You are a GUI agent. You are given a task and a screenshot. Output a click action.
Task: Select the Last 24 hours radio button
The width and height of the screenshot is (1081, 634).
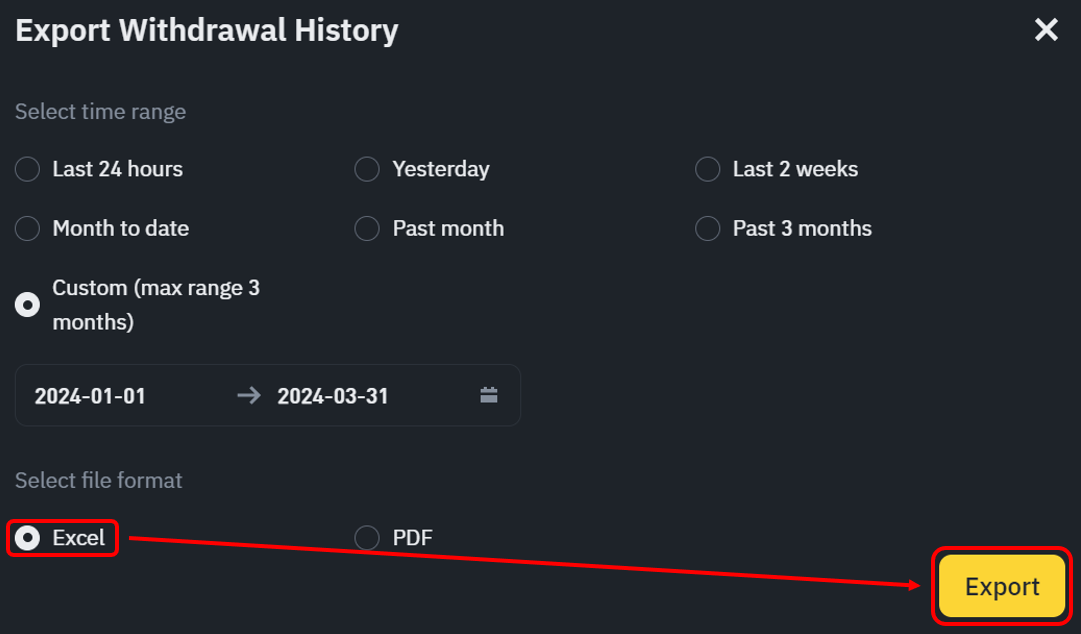pyautogui.click(x=28, y=169)
